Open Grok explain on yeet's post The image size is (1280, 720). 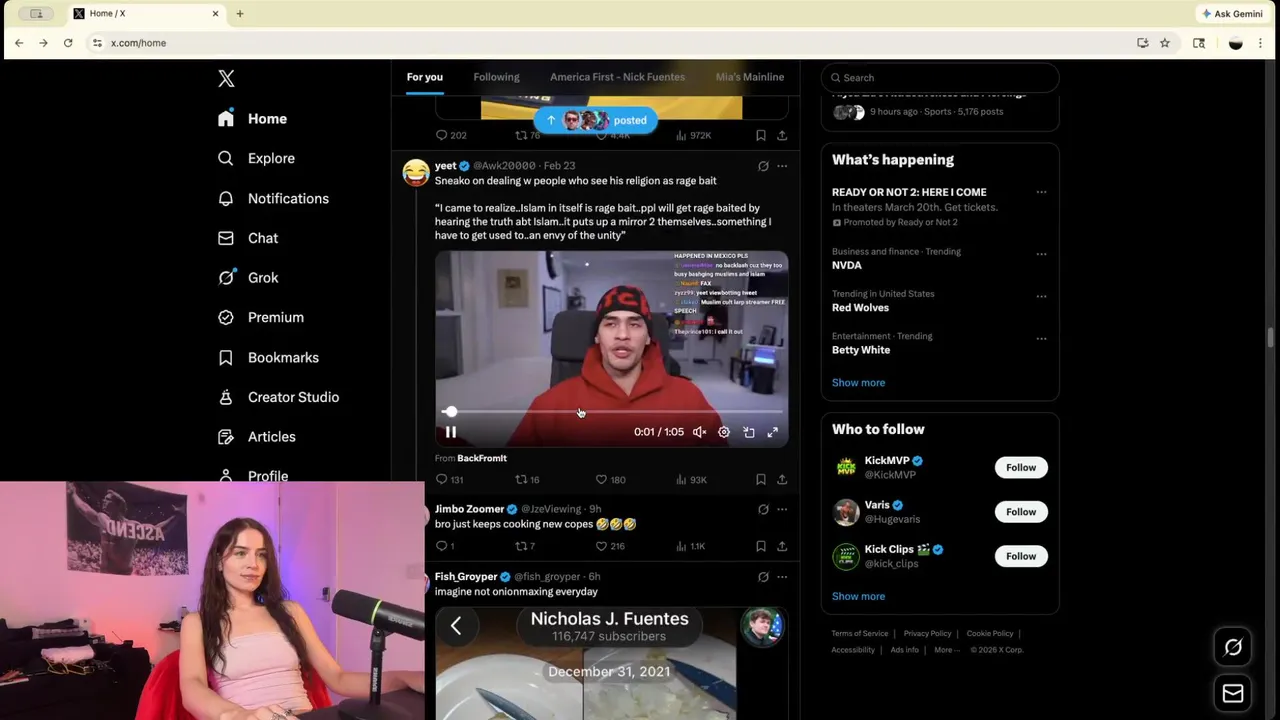[x=763, y=166]
